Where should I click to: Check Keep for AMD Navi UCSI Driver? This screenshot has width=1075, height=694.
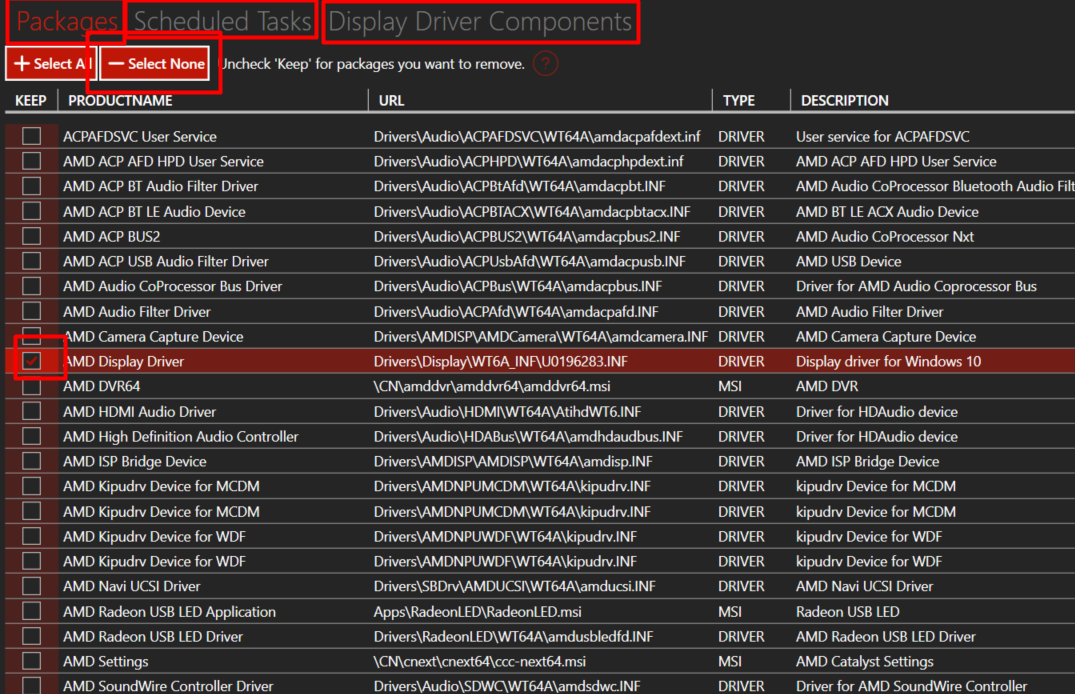(x=32, y=586)
